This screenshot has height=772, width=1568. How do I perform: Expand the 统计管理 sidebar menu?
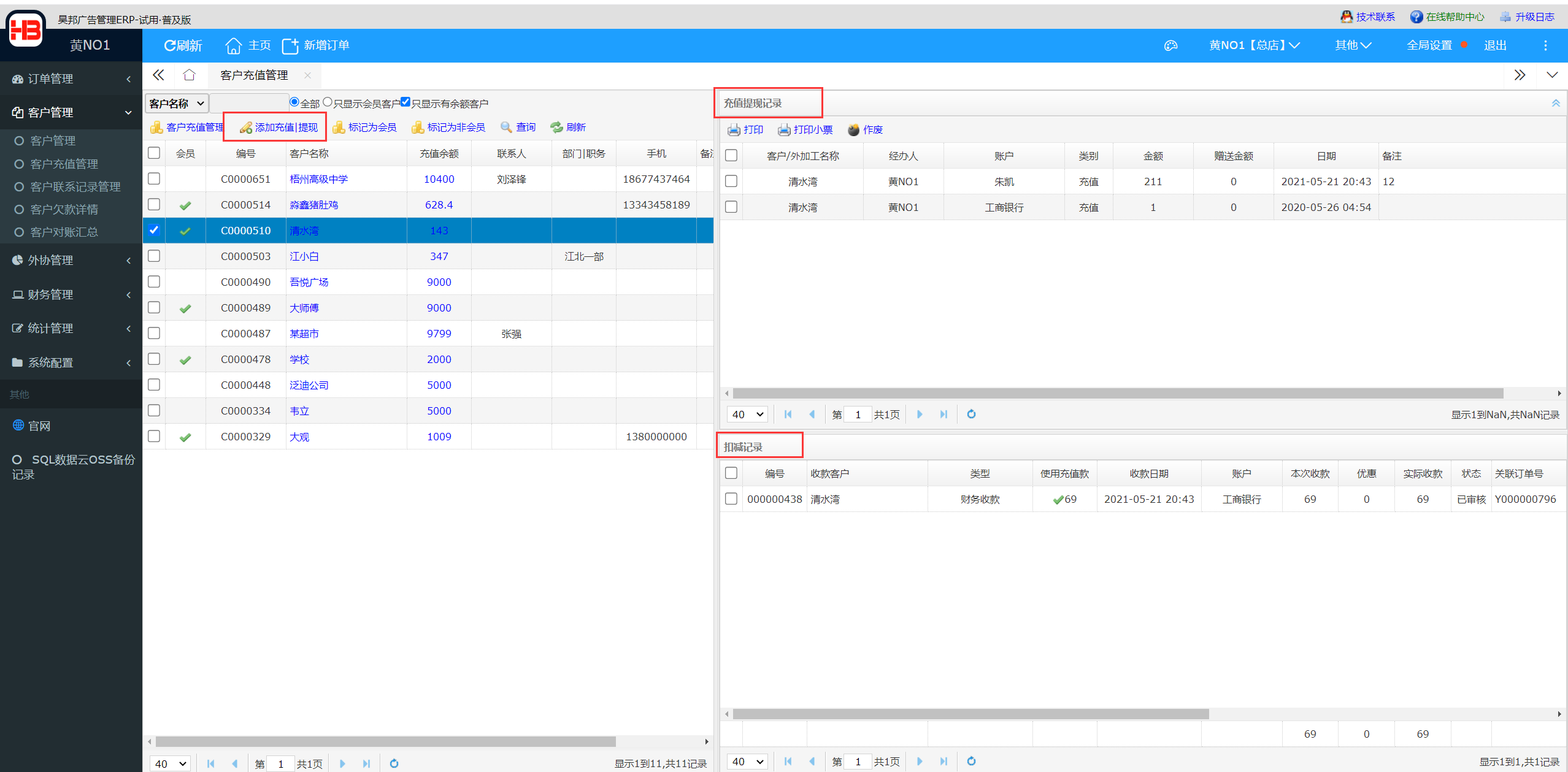(x=71, y=328)
